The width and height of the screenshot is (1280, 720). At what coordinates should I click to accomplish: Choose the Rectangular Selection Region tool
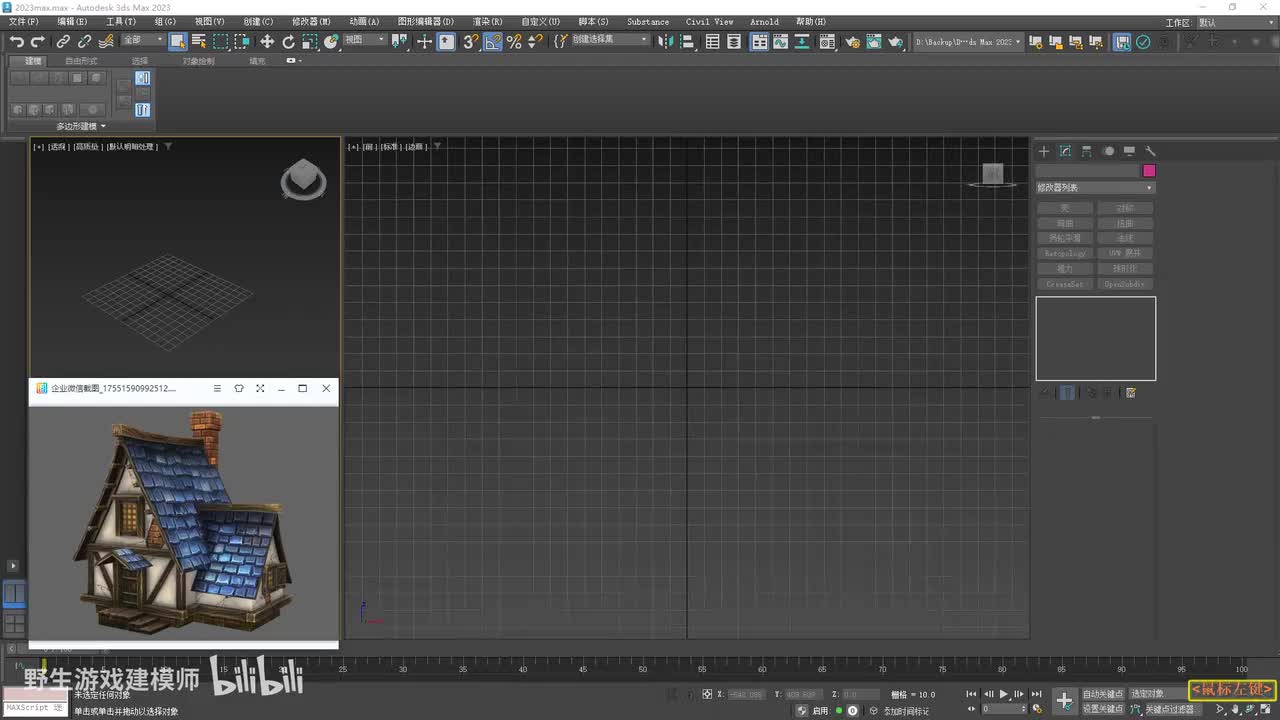pos(221,42)
